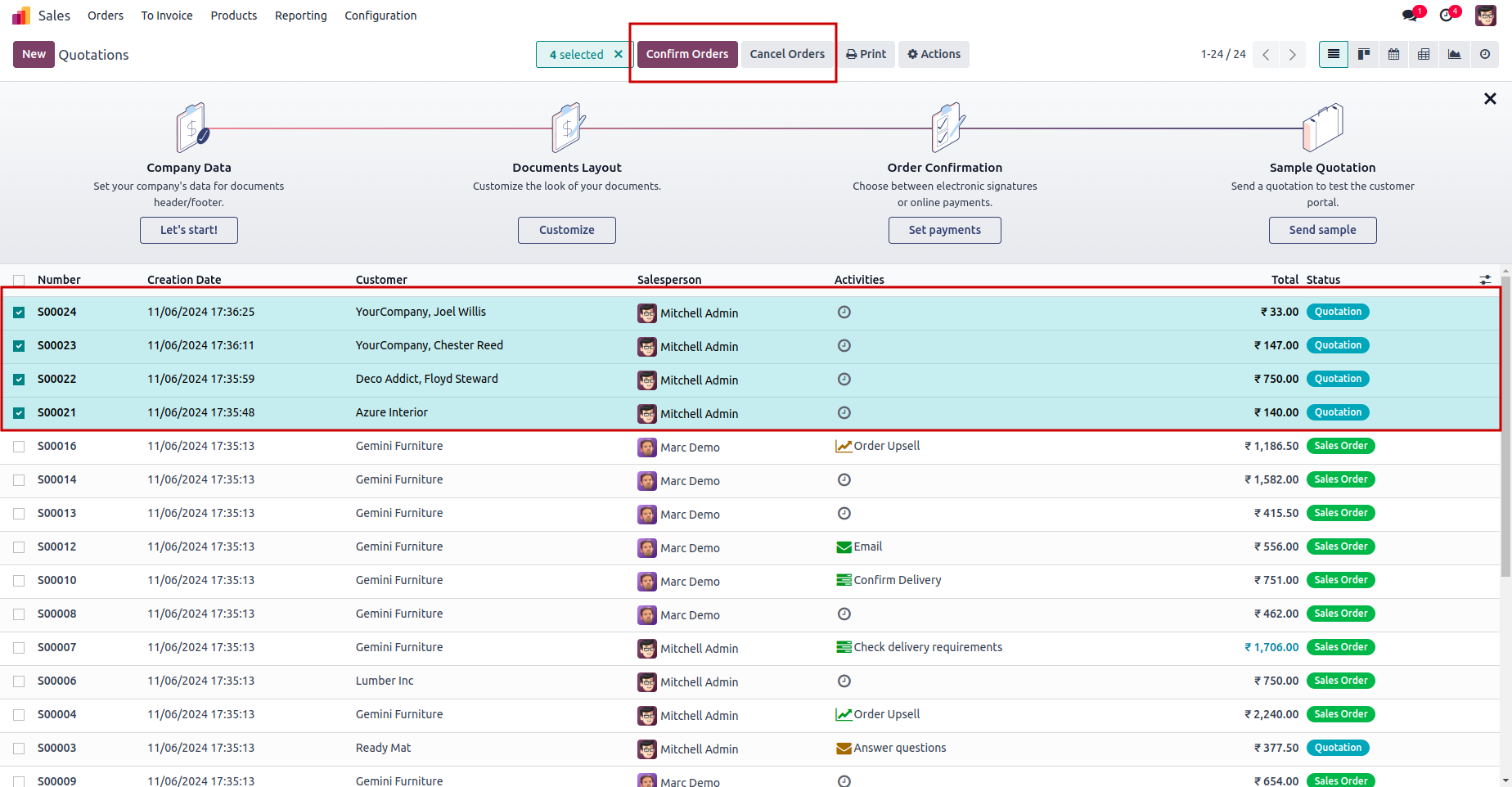
Task: Open the Orders menu
Action: (x=106, y=16)
